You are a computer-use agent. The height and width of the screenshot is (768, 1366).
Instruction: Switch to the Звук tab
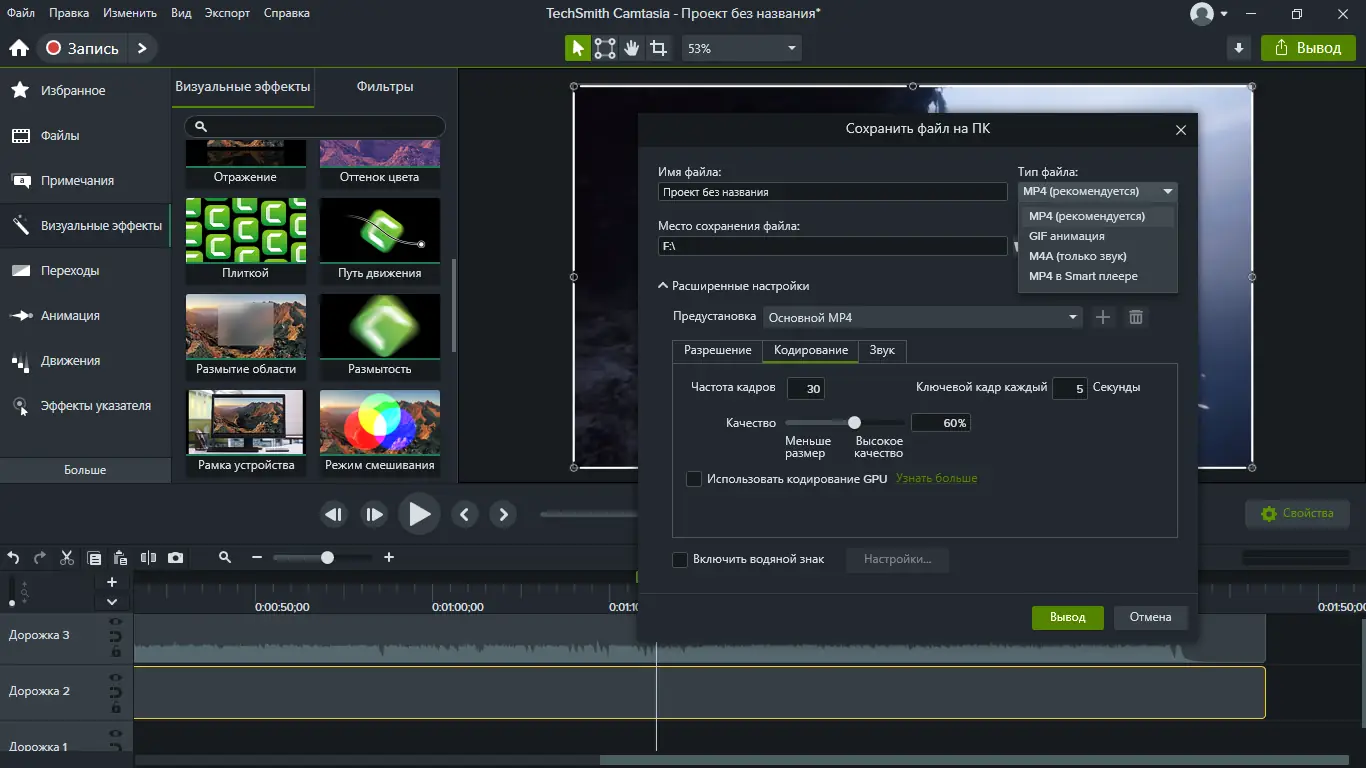[882, 350]
